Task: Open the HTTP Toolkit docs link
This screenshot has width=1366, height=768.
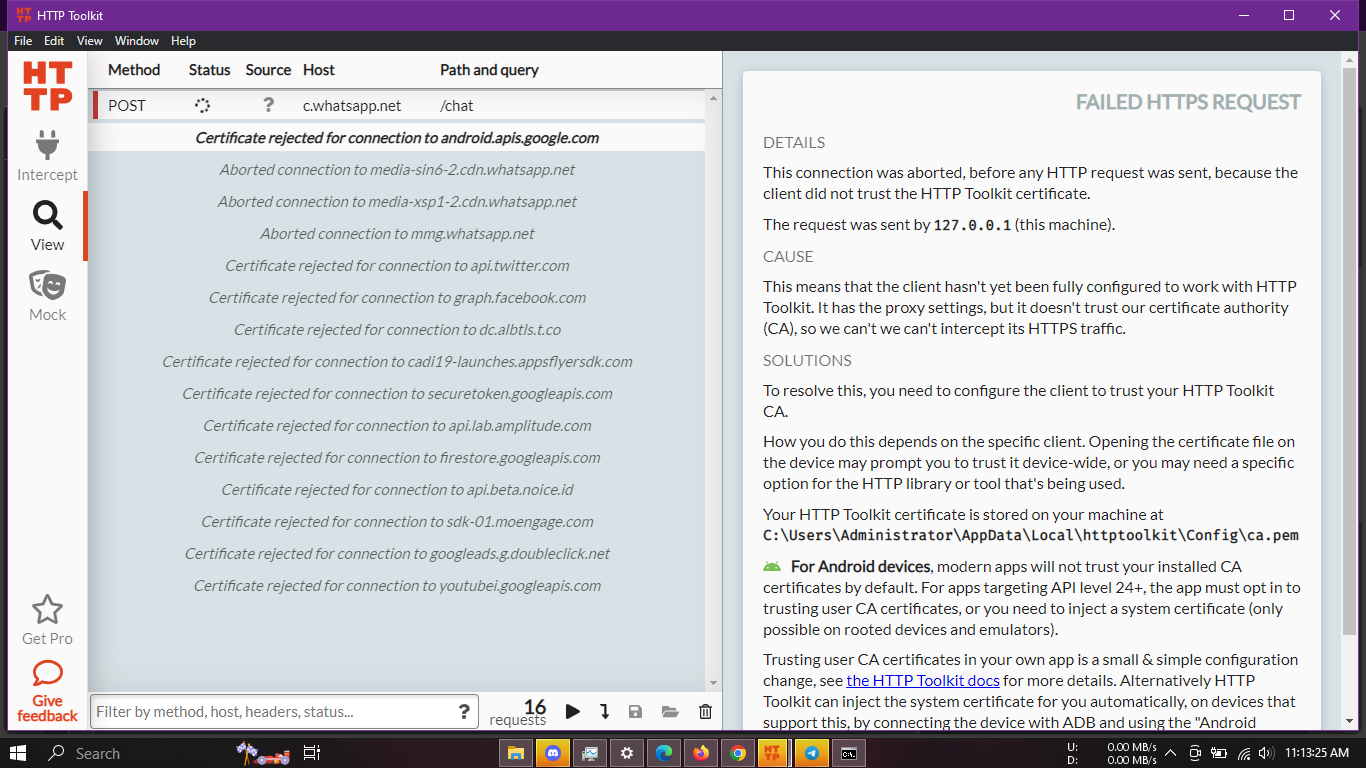Action: coord(923,681)
